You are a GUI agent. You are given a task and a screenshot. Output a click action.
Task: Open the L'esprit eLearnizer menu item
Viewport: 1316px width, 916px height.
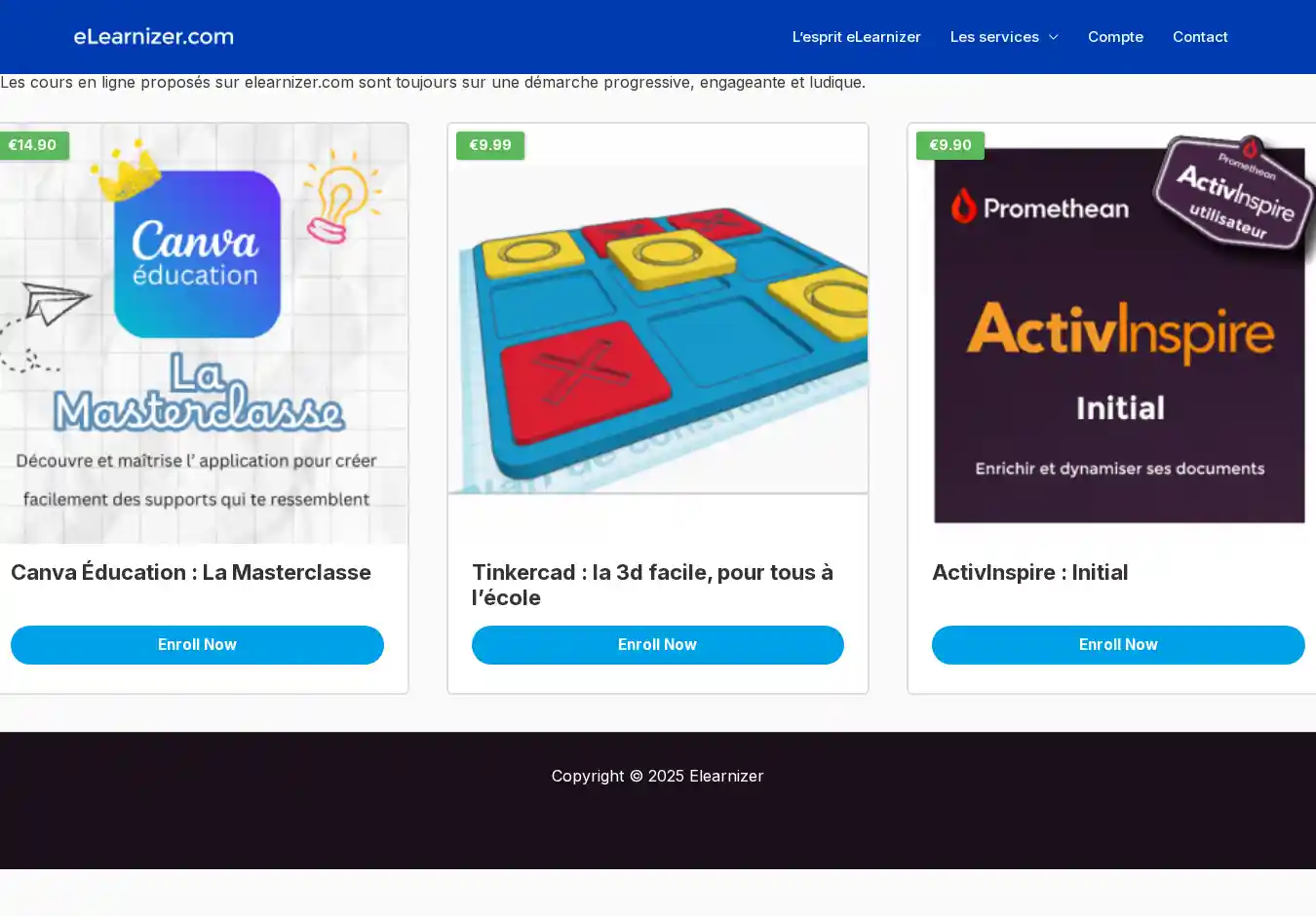tap(856, 37)
